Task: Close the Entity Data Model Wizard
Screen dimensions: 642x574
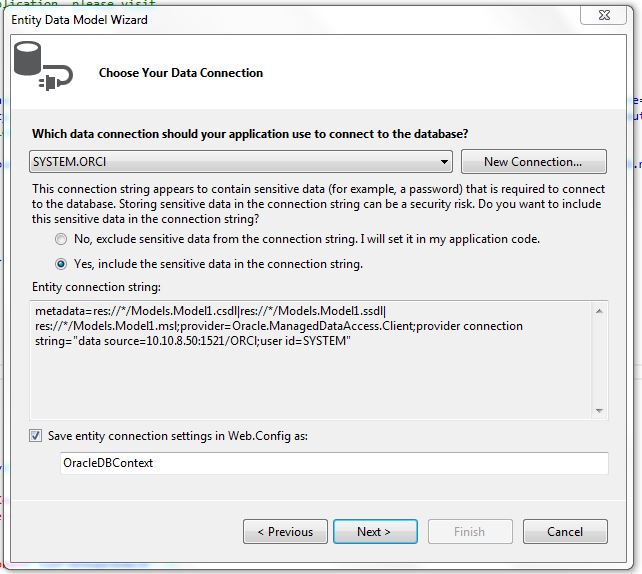Action: point(604,16)
